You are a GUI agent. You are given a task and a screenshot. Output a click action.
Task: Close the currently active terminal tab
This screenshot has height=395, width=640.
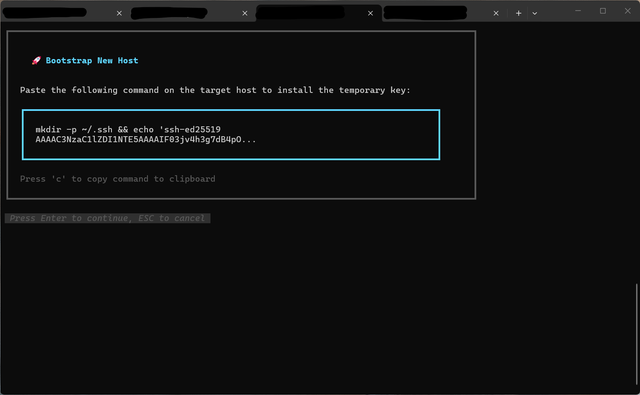[x=370, y=13]
